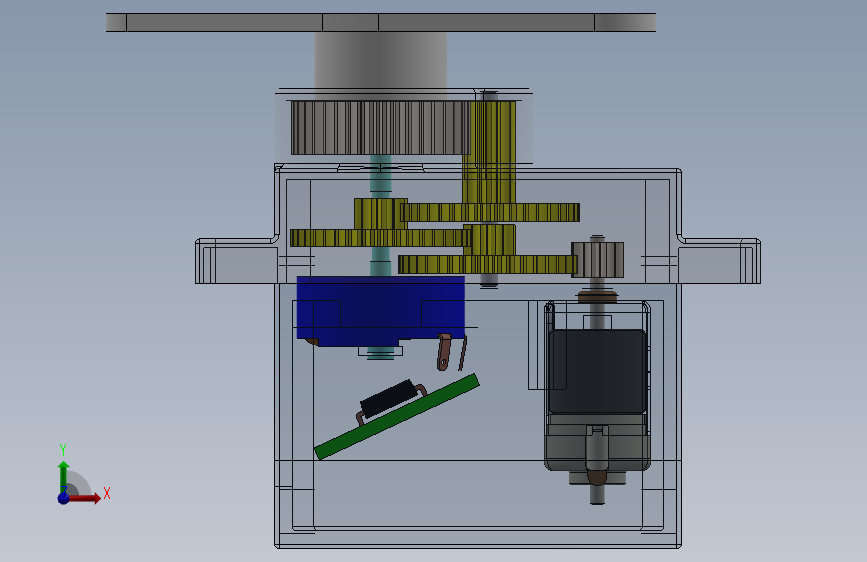Viewport: 867px width, 562px height.
Task: Select the brass potentiometer terminal lug
Action: 443,352
